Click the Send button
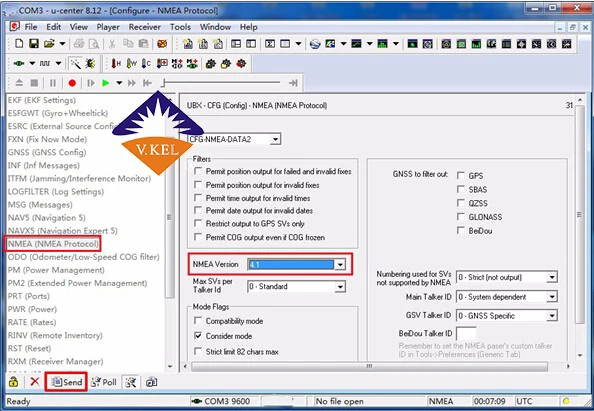 (67, 382)
